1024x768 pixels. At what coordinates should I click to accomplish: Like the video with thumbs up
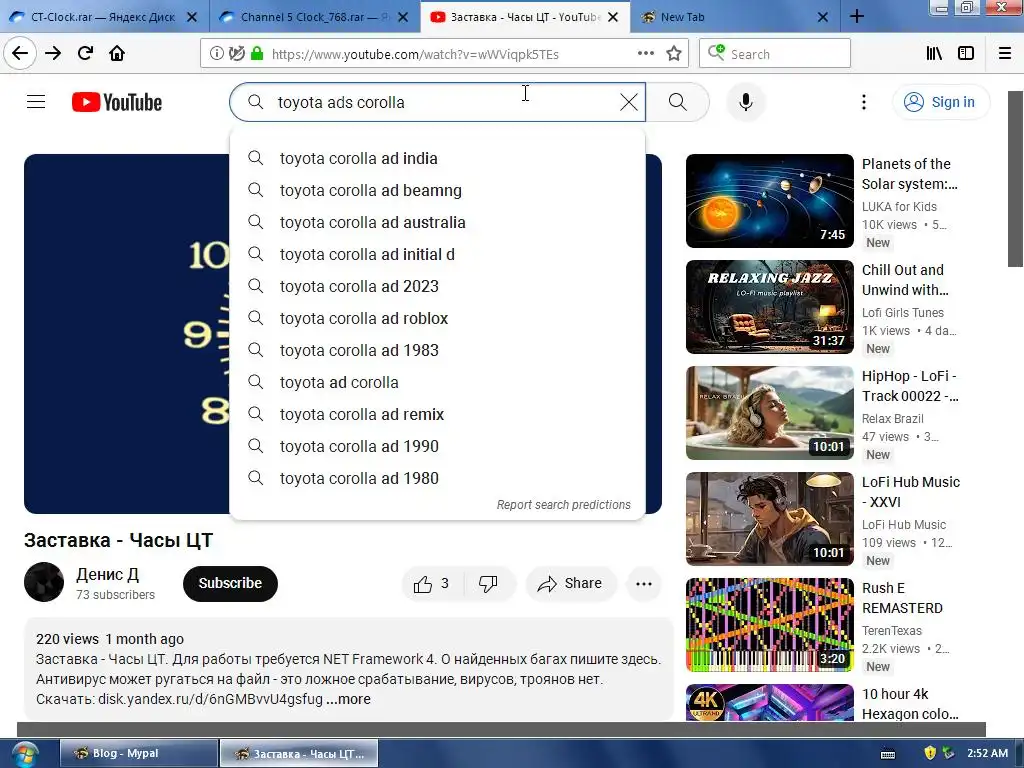coord(432,584)
